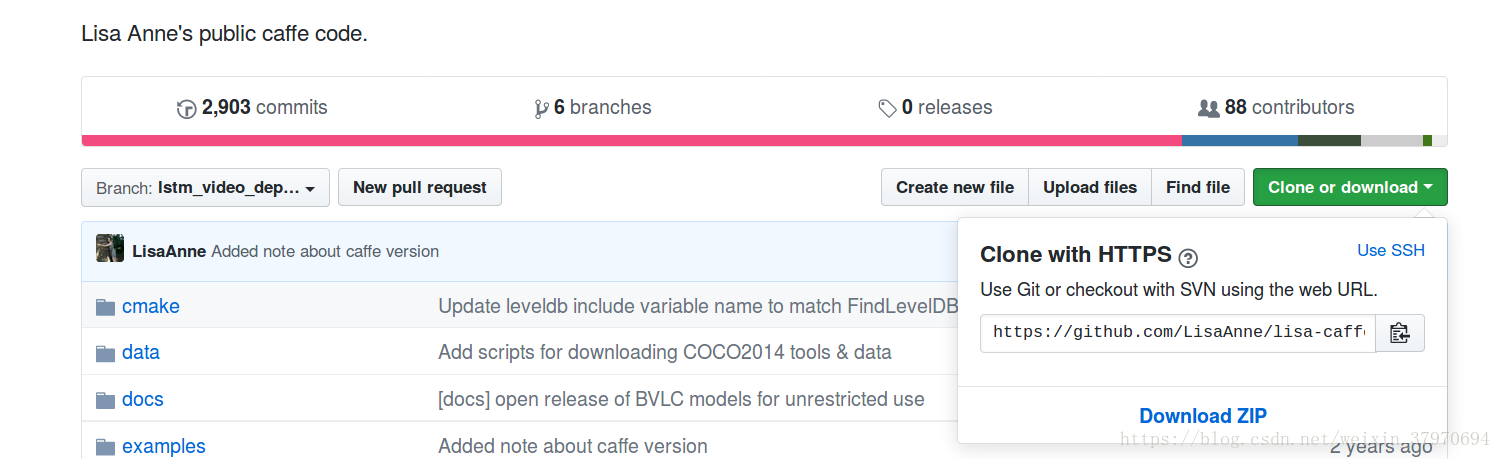Toggle the Clone or download dropdown
The width and height of the screenshot is (1501, 459).
[x=1349, y=187]
